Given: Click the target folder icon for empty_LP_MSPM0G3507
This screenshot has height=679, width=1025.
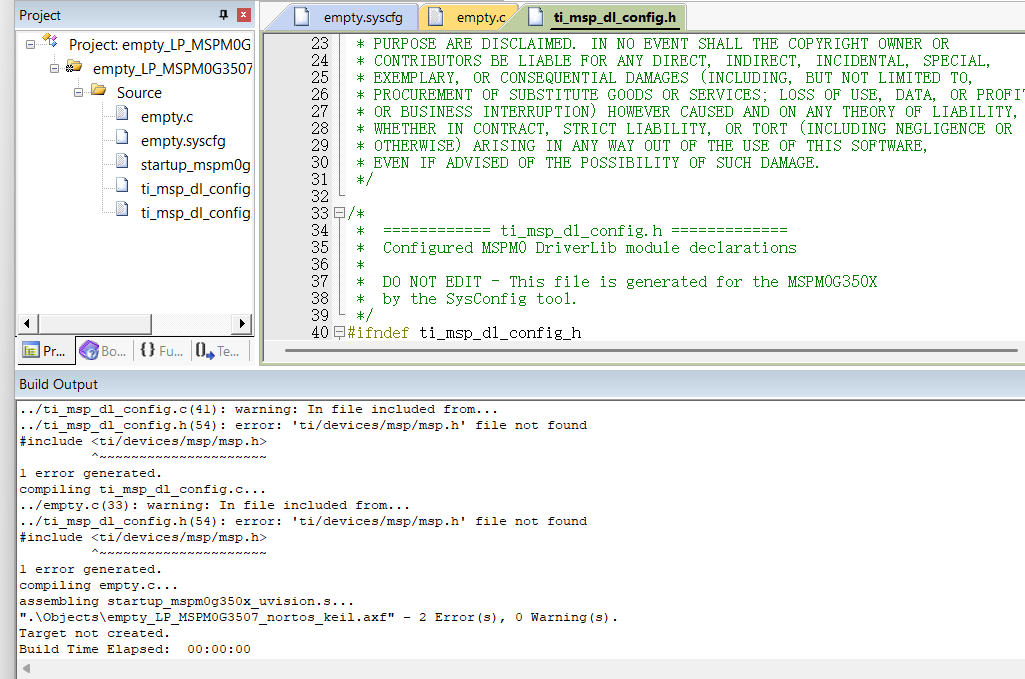Looking at the screenshot, I should coord(74,68).
